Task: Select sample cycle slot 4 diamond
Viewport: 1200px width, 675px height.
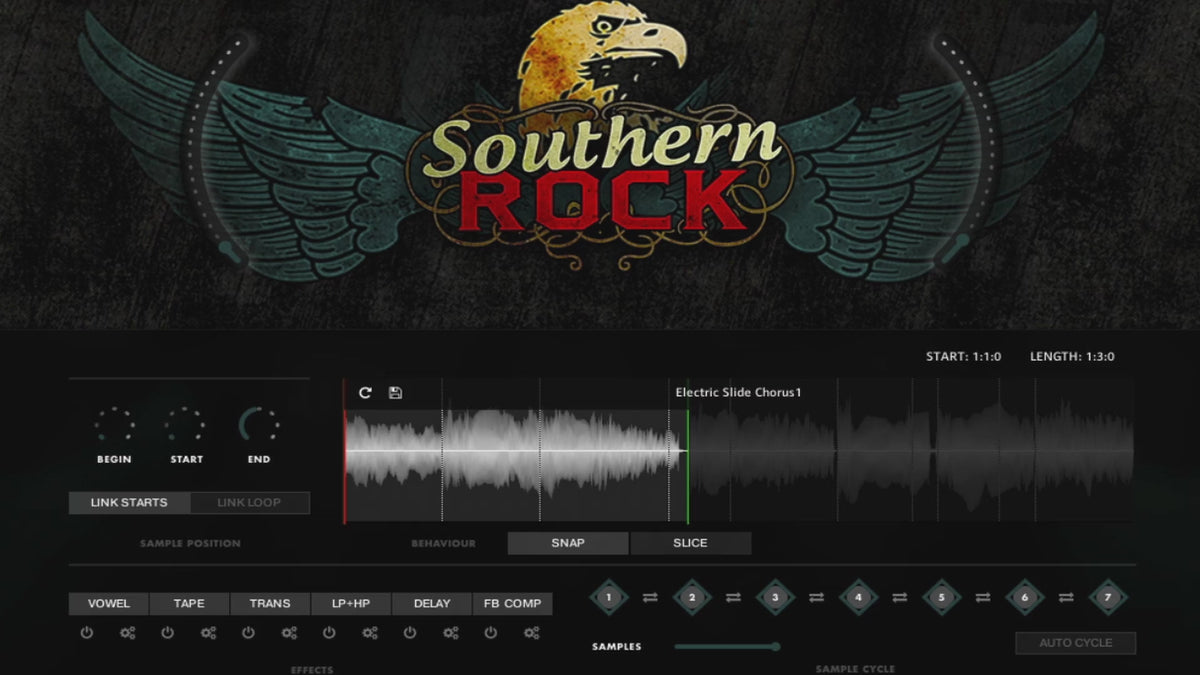Action: tap(858, 598)
